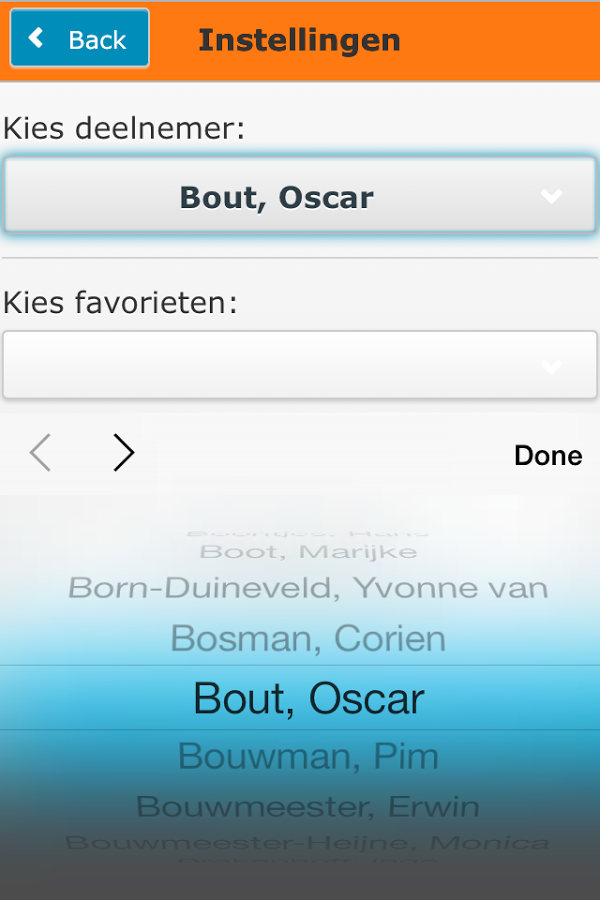
Task: Tap the faded top name above Boot, Marijke
Action: point(308,532)
